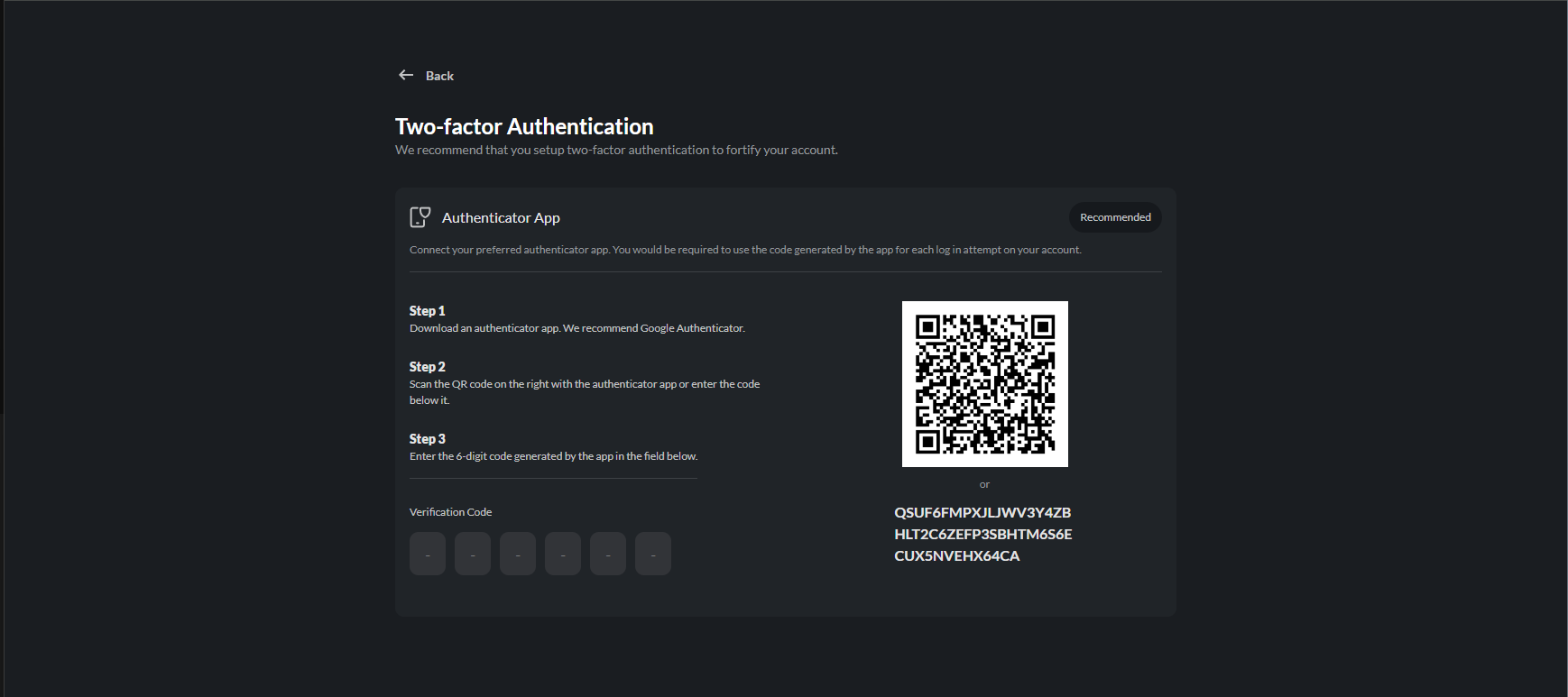Click the Step 2 heading
The width and height of the screenshot is (1568, 697).
click(x=428, y=366)
